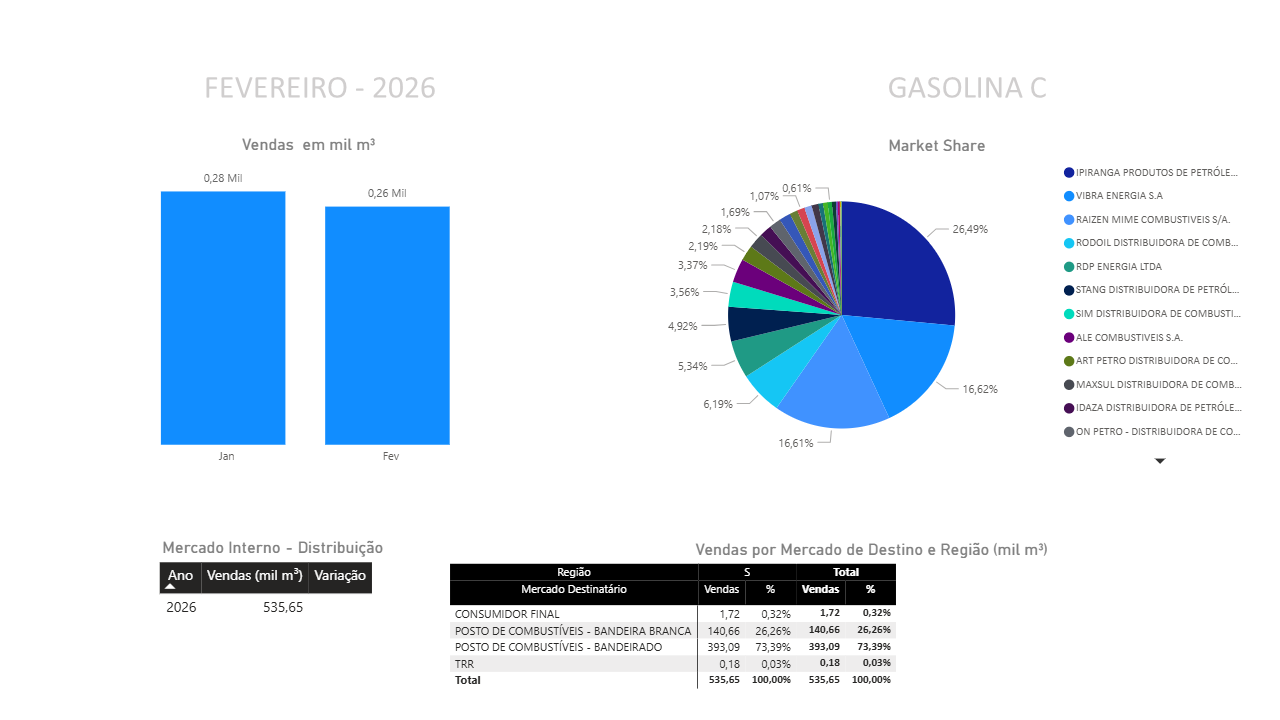Click the sort arrow under Ano header
Viewport: 1280px width, 720px height.
(170, 587)
